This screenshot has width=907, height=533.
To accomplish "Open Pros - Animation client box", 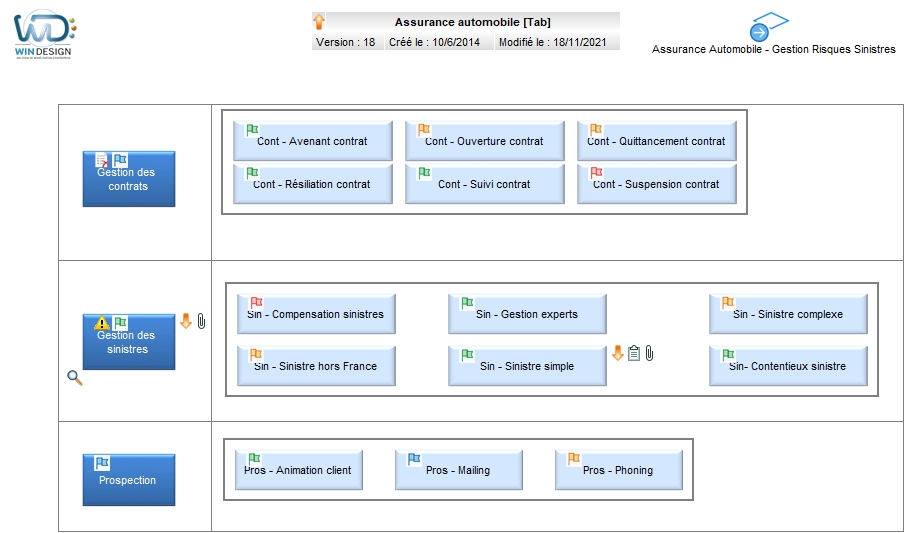I will [298, 470].
